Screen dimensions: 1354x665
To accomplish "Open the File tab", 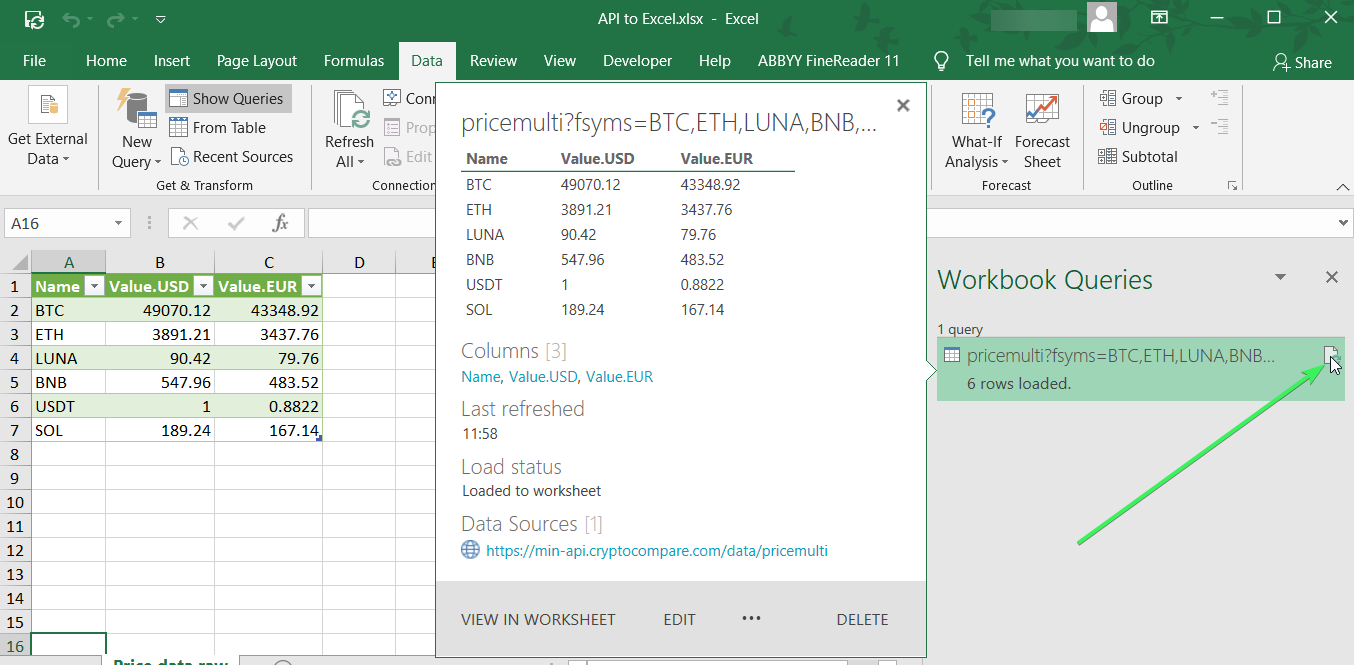I will (x=34, y=61).
